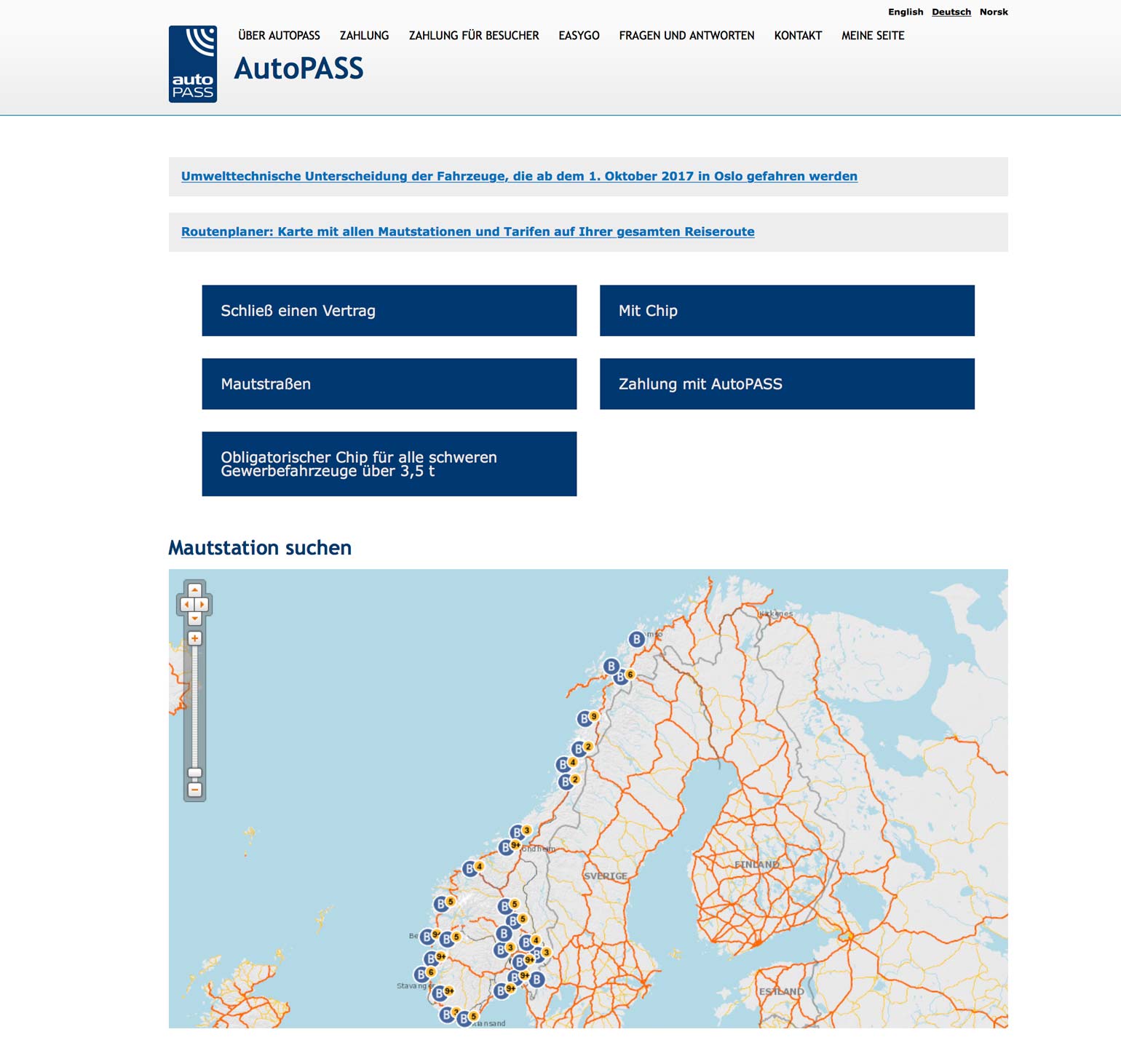Viewport: 1121px width, 1064px height.
Task: Open the ZAHLUNG FÜR BESUCHER menu
Action: click(x=474, y=35)
